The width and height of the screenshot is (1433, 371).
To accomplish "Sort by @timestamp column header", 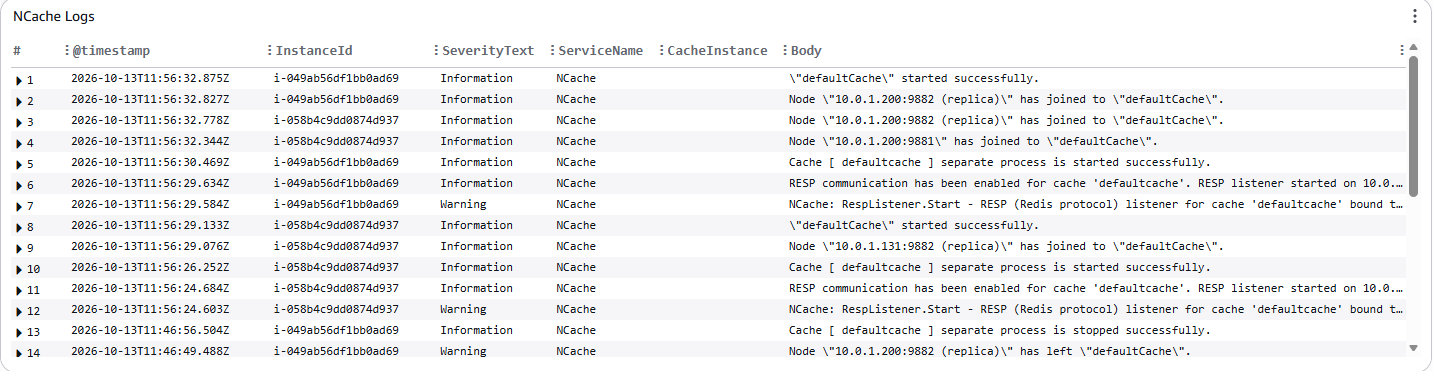I will click(111, 50).
